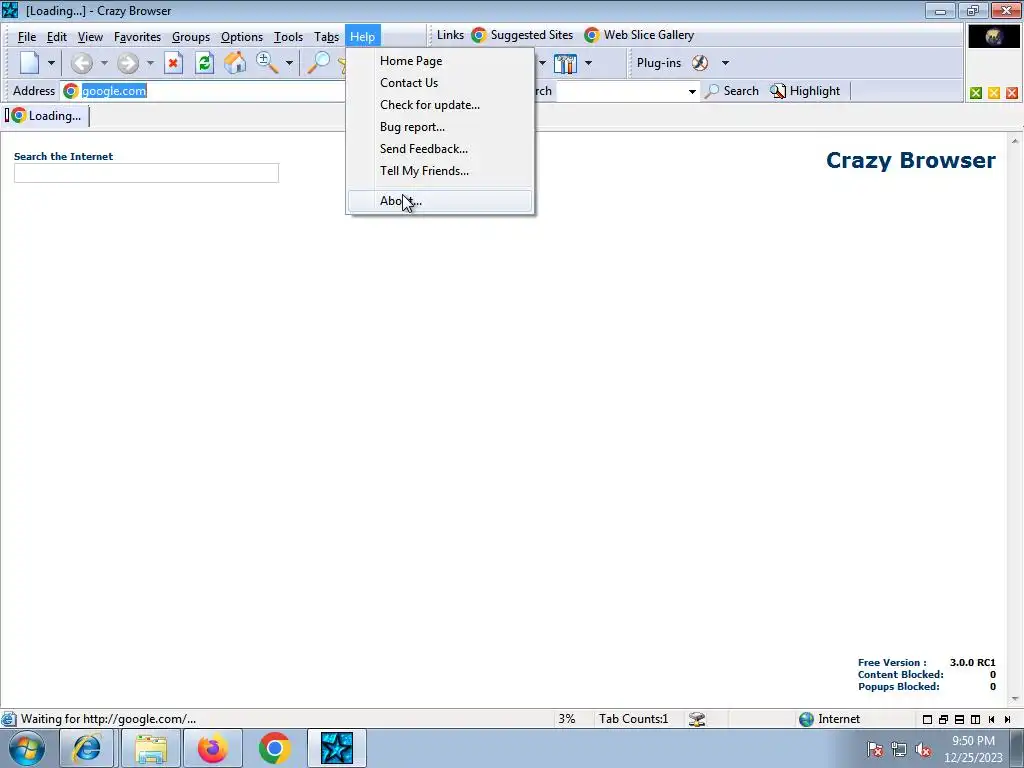Screen dimensions: 1024x768
Task: Click About... in Help menu
Action: pyautogui.click(x=440, y=200)
